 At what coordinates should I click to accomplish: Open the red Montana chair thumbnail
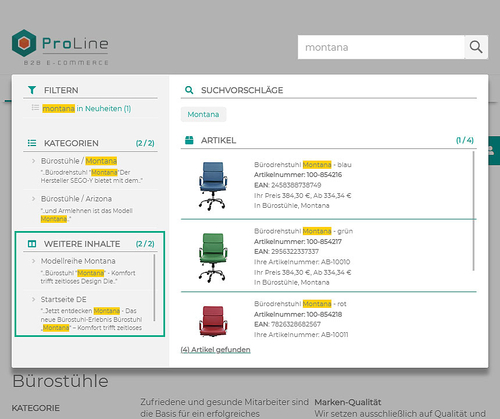click(213, 321)
